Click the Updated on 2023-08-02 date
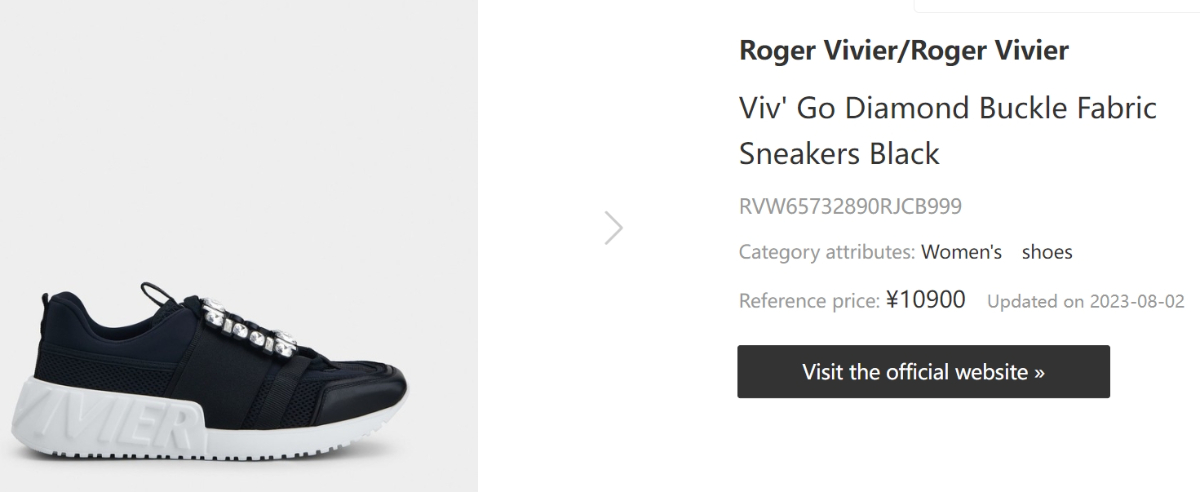 (x=1085, y=301)
